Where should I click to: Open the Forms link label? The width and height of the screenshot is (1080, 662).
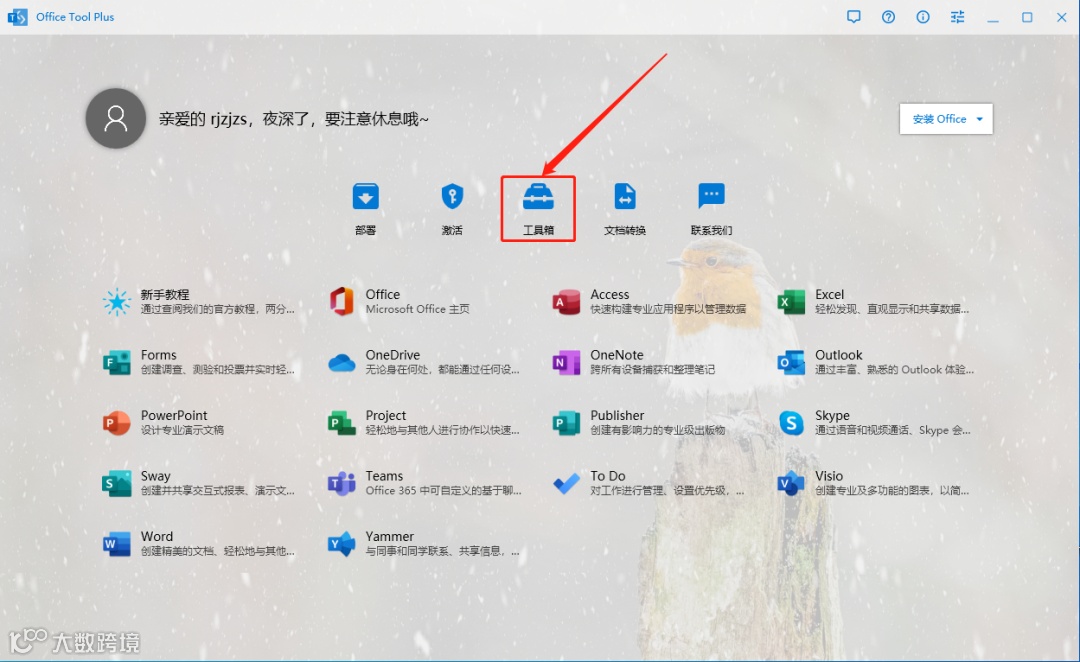pyautogui.click(x=158, y=355)
